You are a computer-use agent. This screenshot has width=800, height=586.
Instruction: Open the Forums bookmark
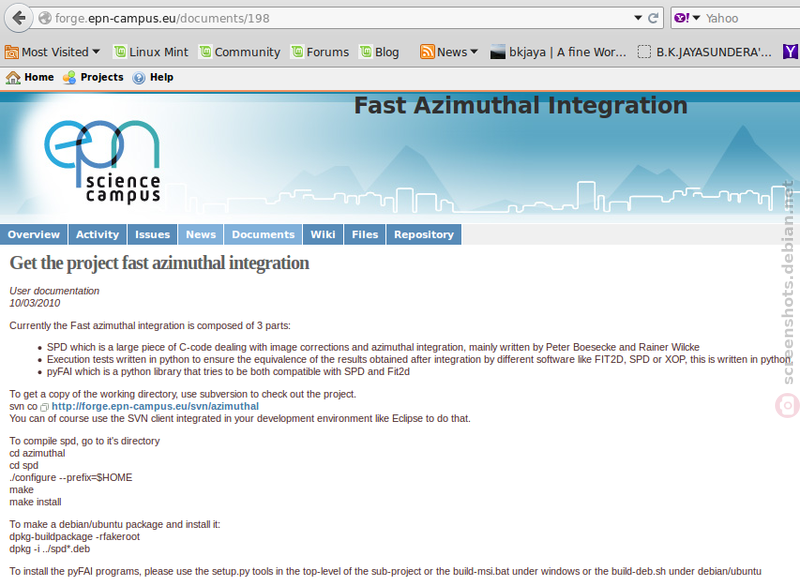(320, 52)
